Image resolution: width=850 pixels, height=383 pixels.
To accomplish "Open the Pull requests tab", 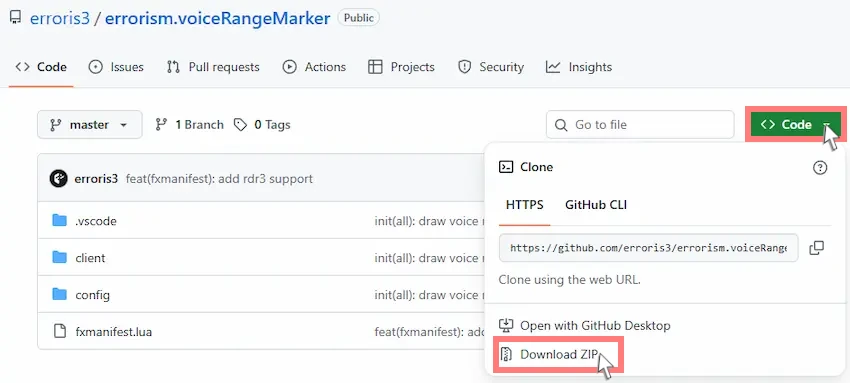I will tap(213, 67).
